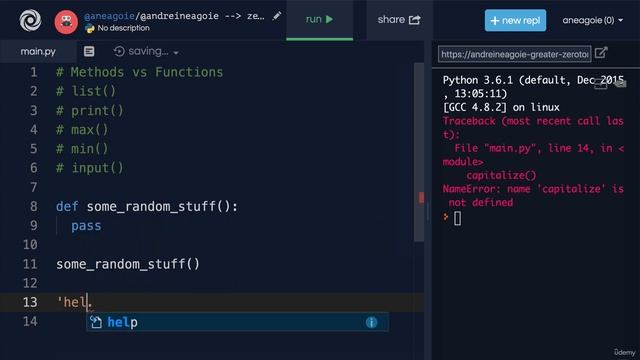Click line number 14 in gutter
Screen dimensions: 640x360
30,321
